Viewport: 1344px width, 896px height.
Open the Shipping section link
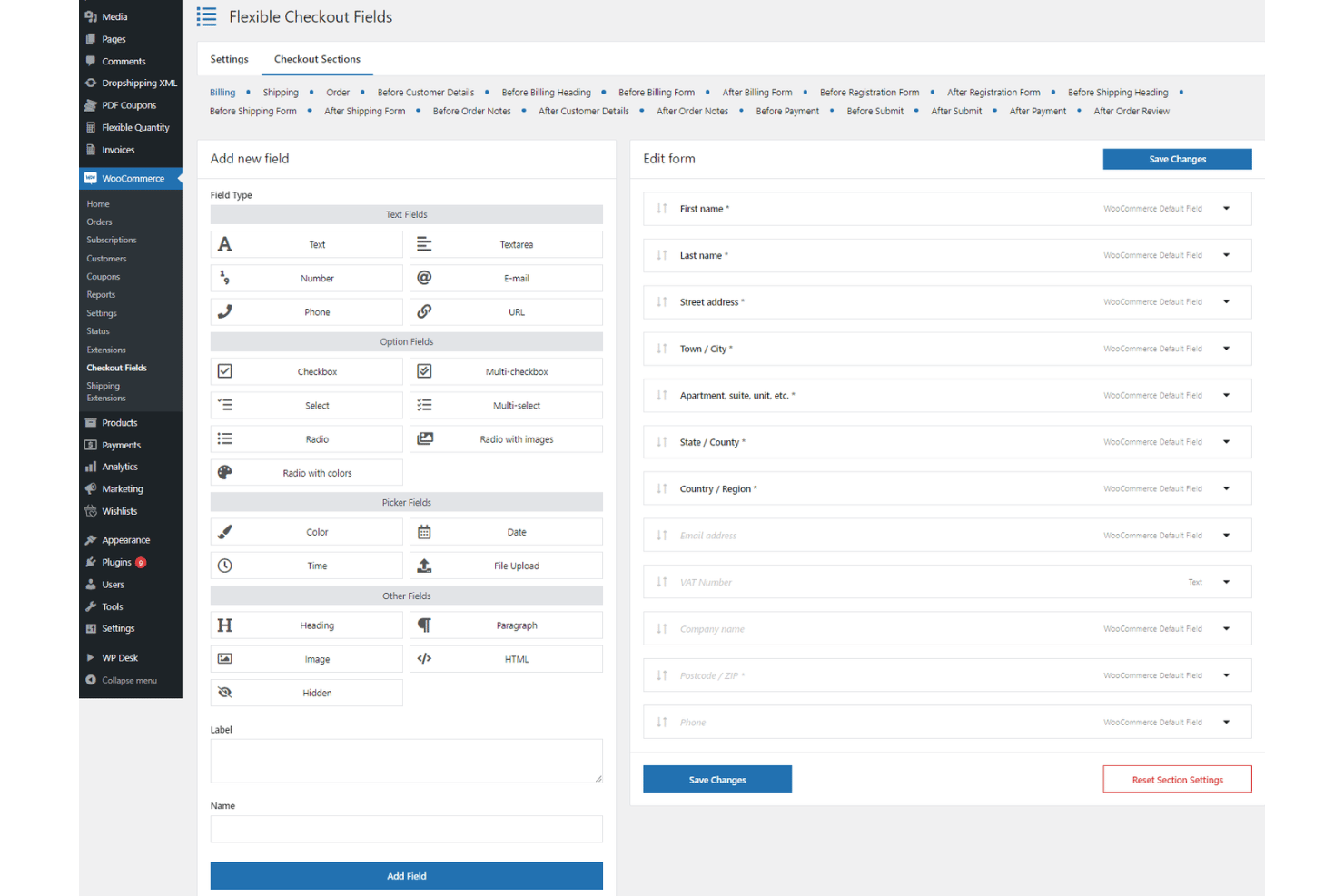[281, 93]
